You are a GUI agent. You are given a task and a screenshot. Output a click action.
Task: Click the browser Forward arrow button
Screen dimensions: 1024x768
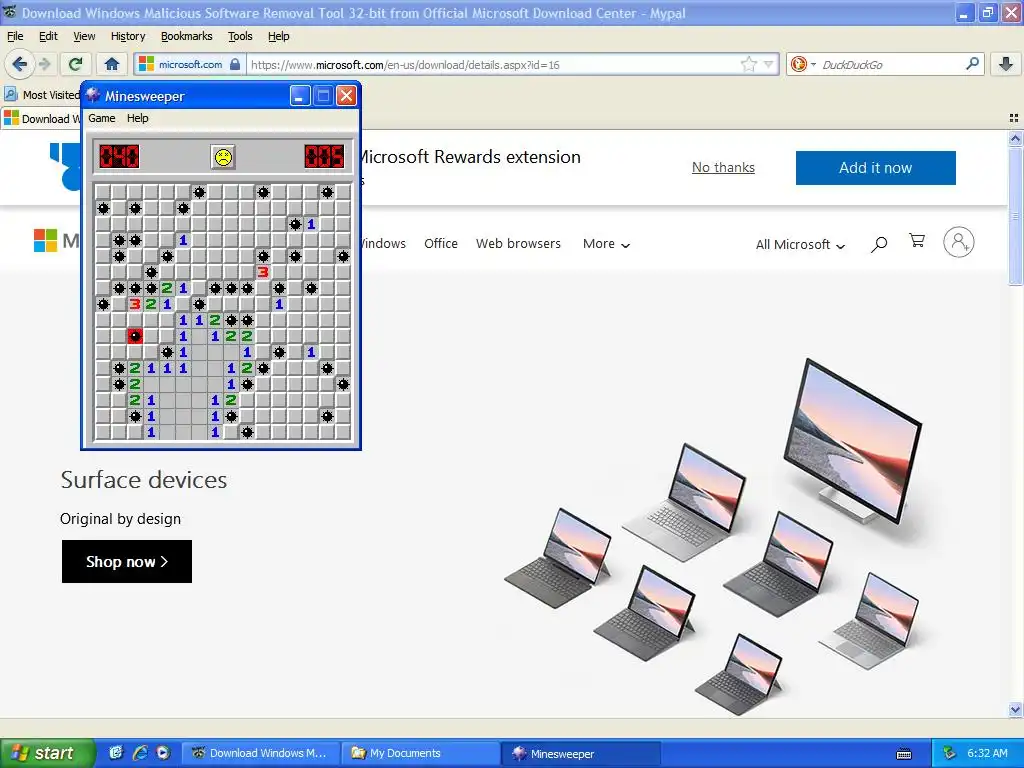pyautogui.click(x=44, y=64)
